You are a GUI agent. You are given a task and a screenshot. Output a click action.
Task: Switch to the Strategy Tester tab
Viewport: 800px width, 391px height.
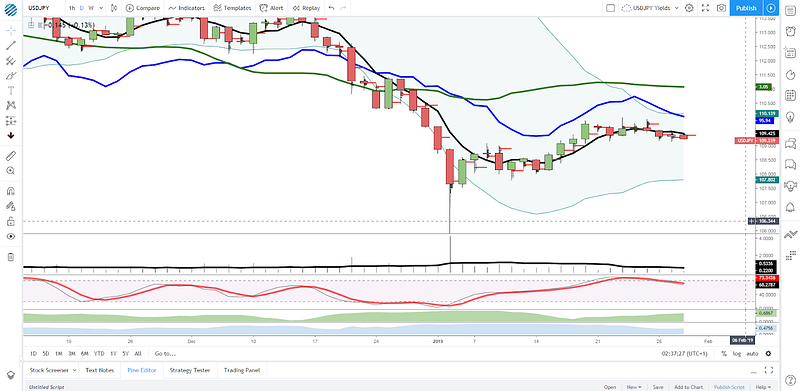[x=190, y=370]
